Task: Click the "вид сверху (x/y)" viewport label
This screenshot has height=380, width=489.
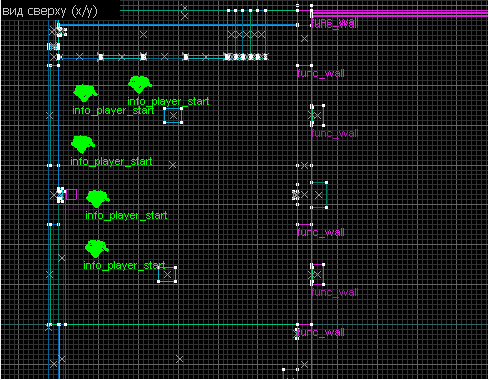Action: (x=50, y=11)
